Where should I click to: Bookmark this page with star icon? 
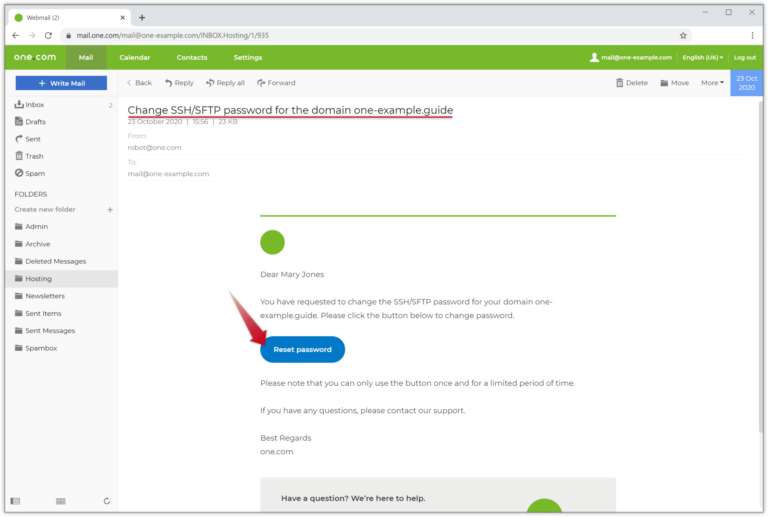[x=683, y=35]
